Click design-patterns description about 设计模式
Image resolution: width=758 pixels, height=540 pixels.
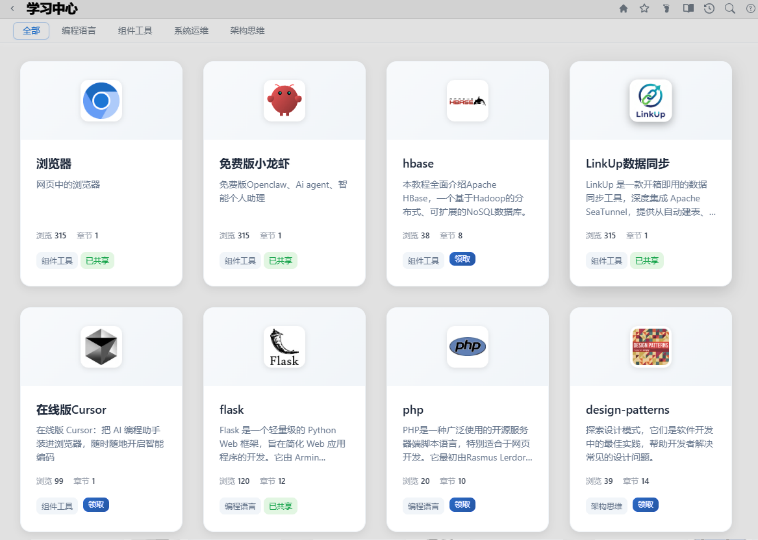(649, 443)
